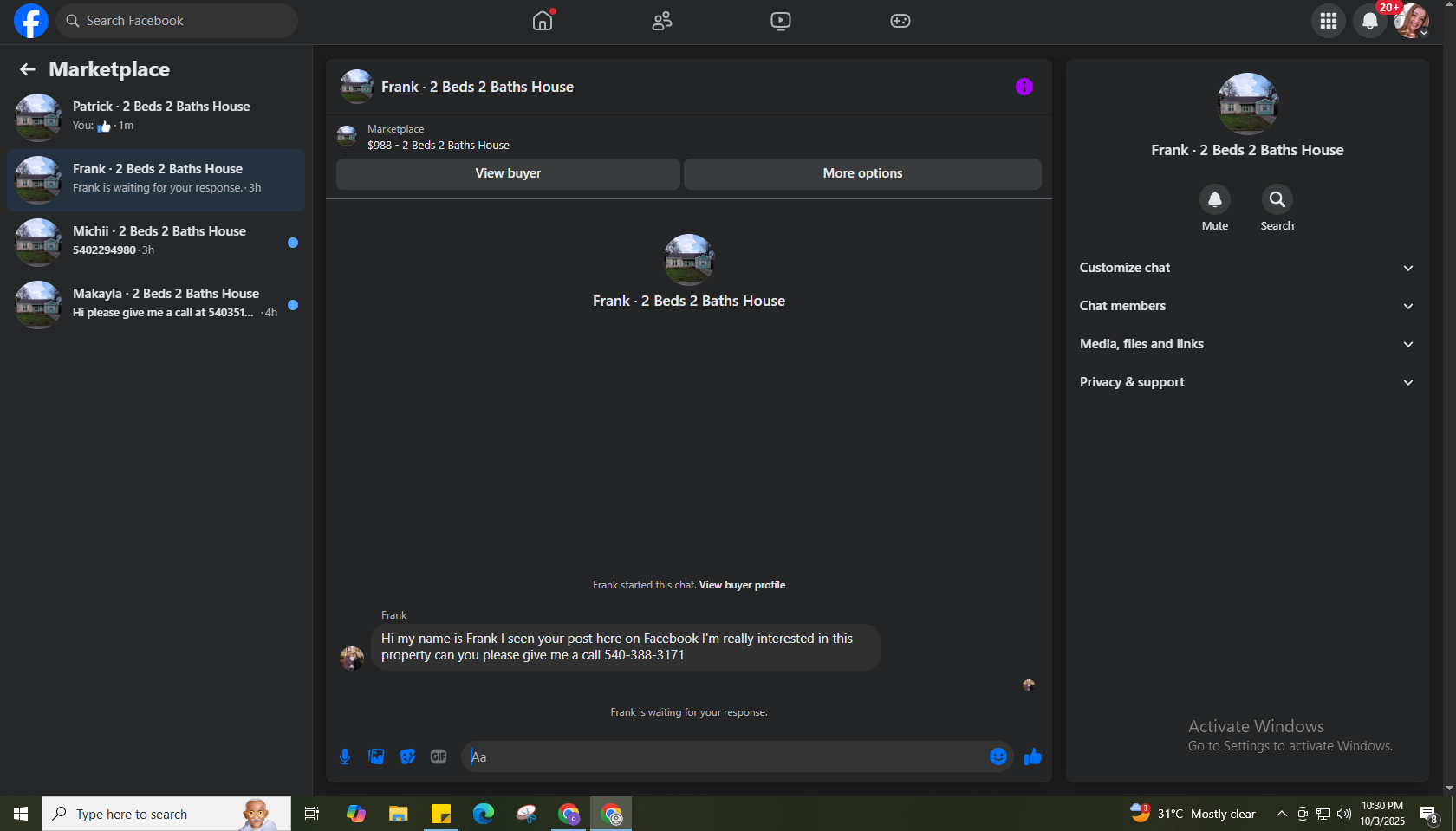Click the 'Frank started this chat.' text

pyautogui.click(x=645, y=585)
